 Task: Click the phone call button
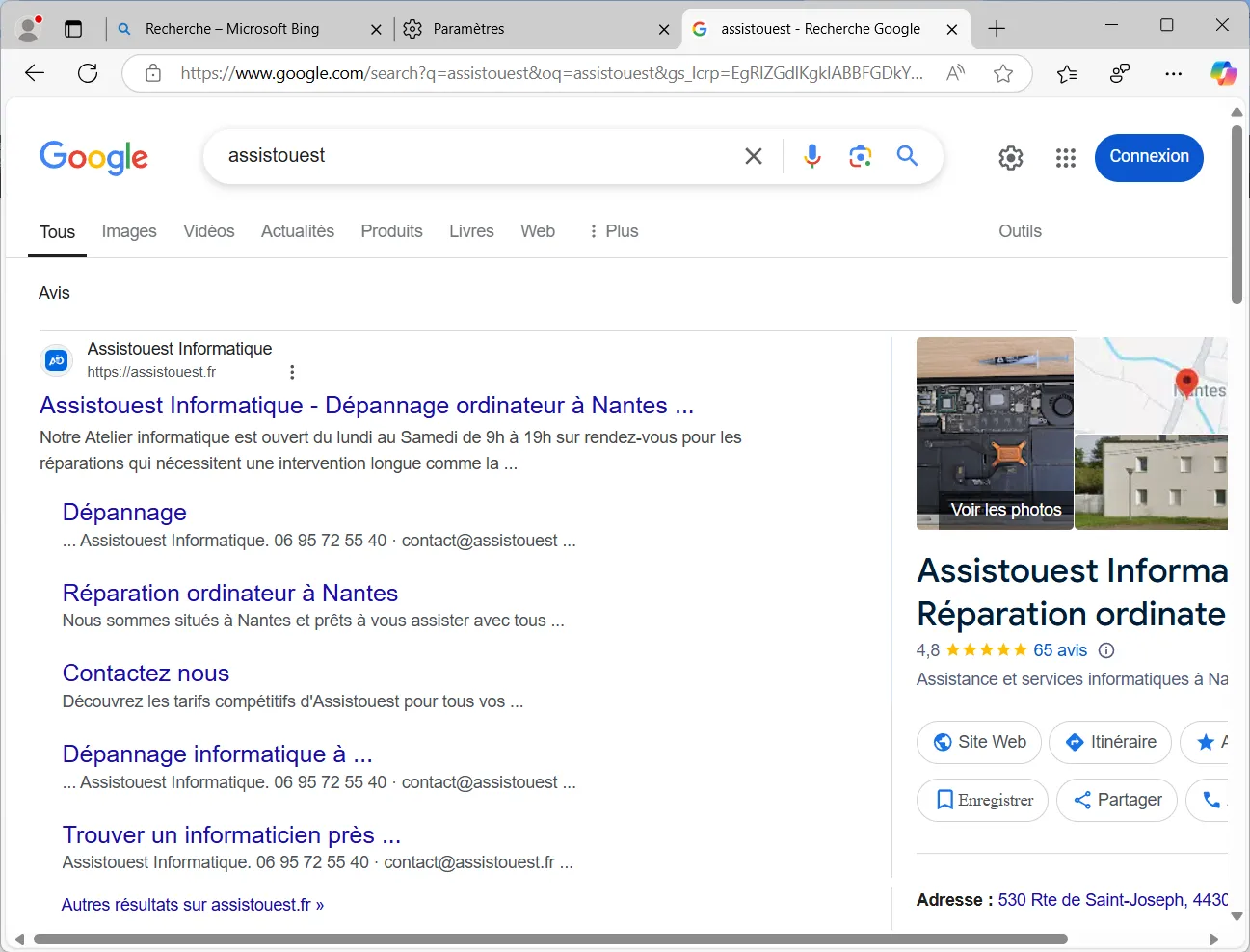coord(1210,800)
